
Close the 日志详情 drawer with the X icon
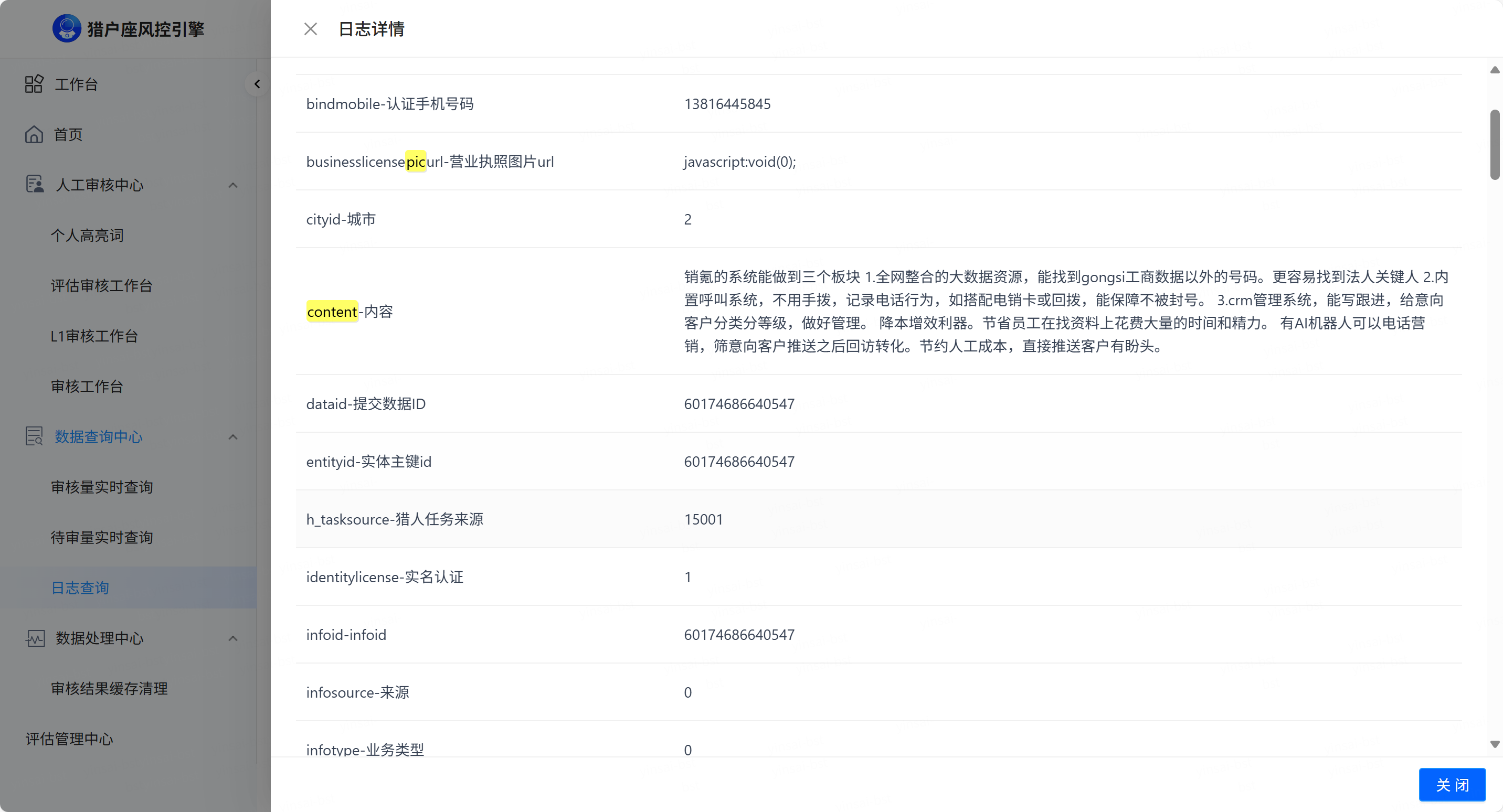point(310,29)
